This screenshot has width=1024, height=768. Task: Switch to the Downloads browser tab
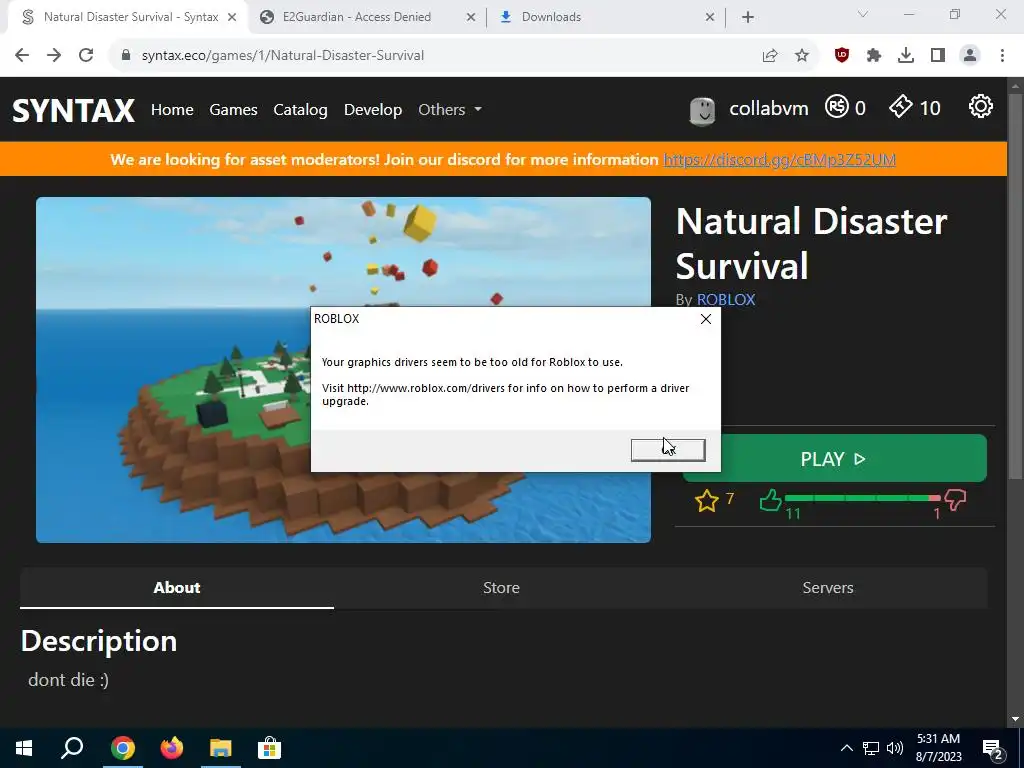607,17
